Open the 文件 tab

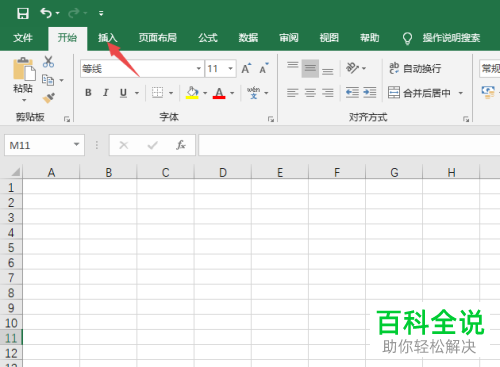pos(23,38)
